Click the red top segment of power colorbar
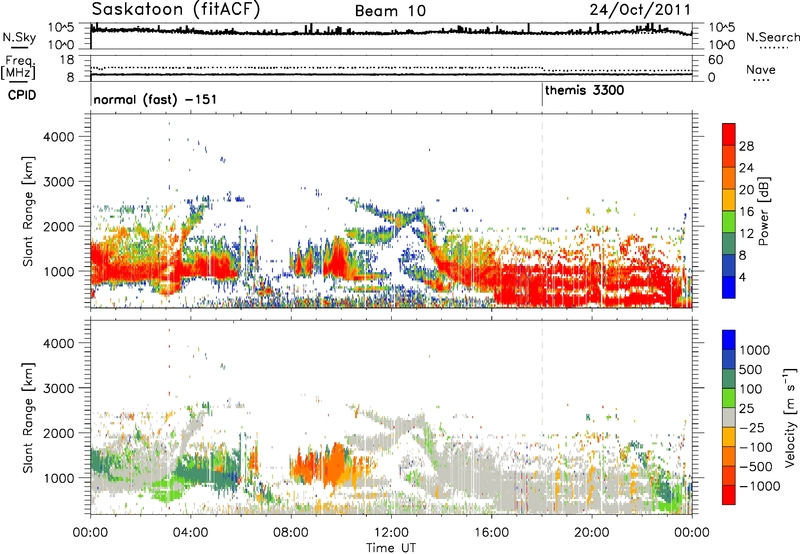Screen dimensions: 800x554 [x=729, y=134]
